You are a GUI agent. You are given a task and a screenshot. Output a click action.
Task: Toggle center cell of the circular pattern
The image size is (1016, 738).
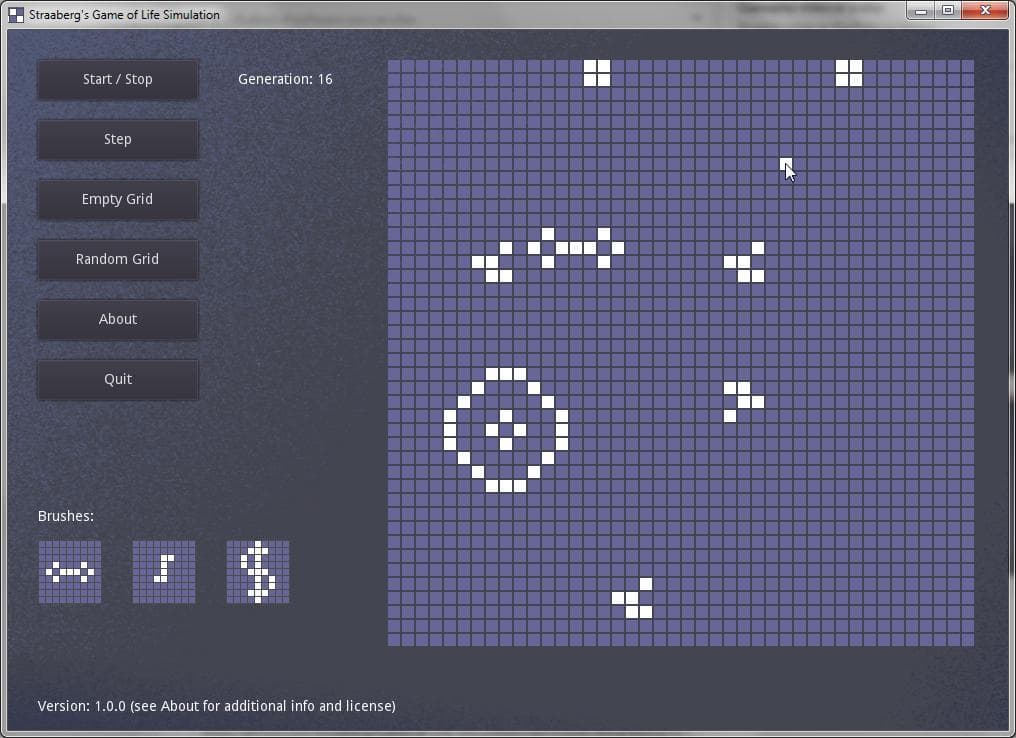click(505, 430)
